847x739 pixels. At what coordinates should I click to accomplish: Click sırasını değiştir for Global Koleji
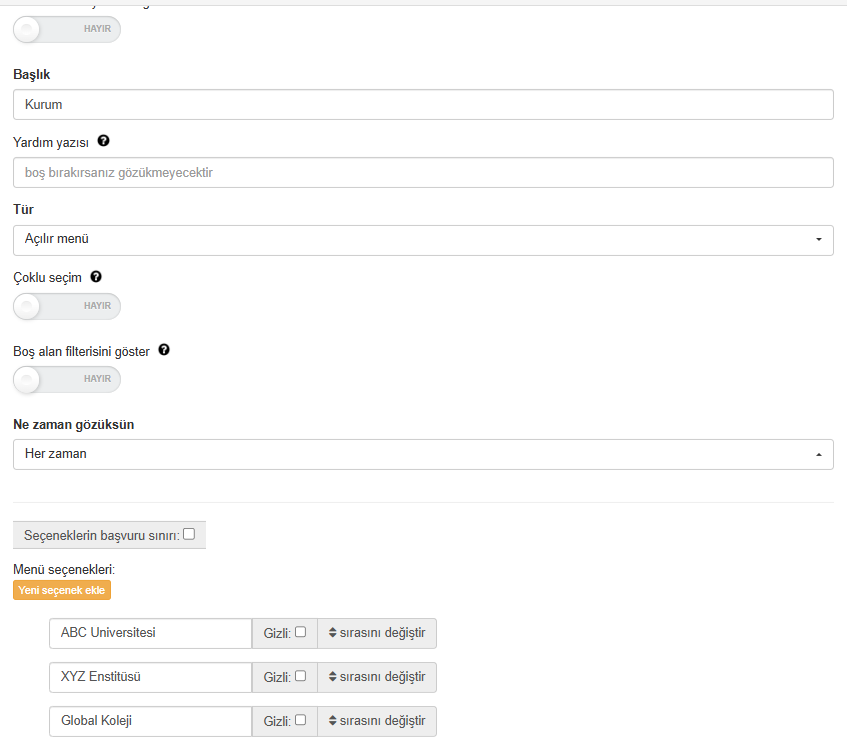(x=377, y=721)
